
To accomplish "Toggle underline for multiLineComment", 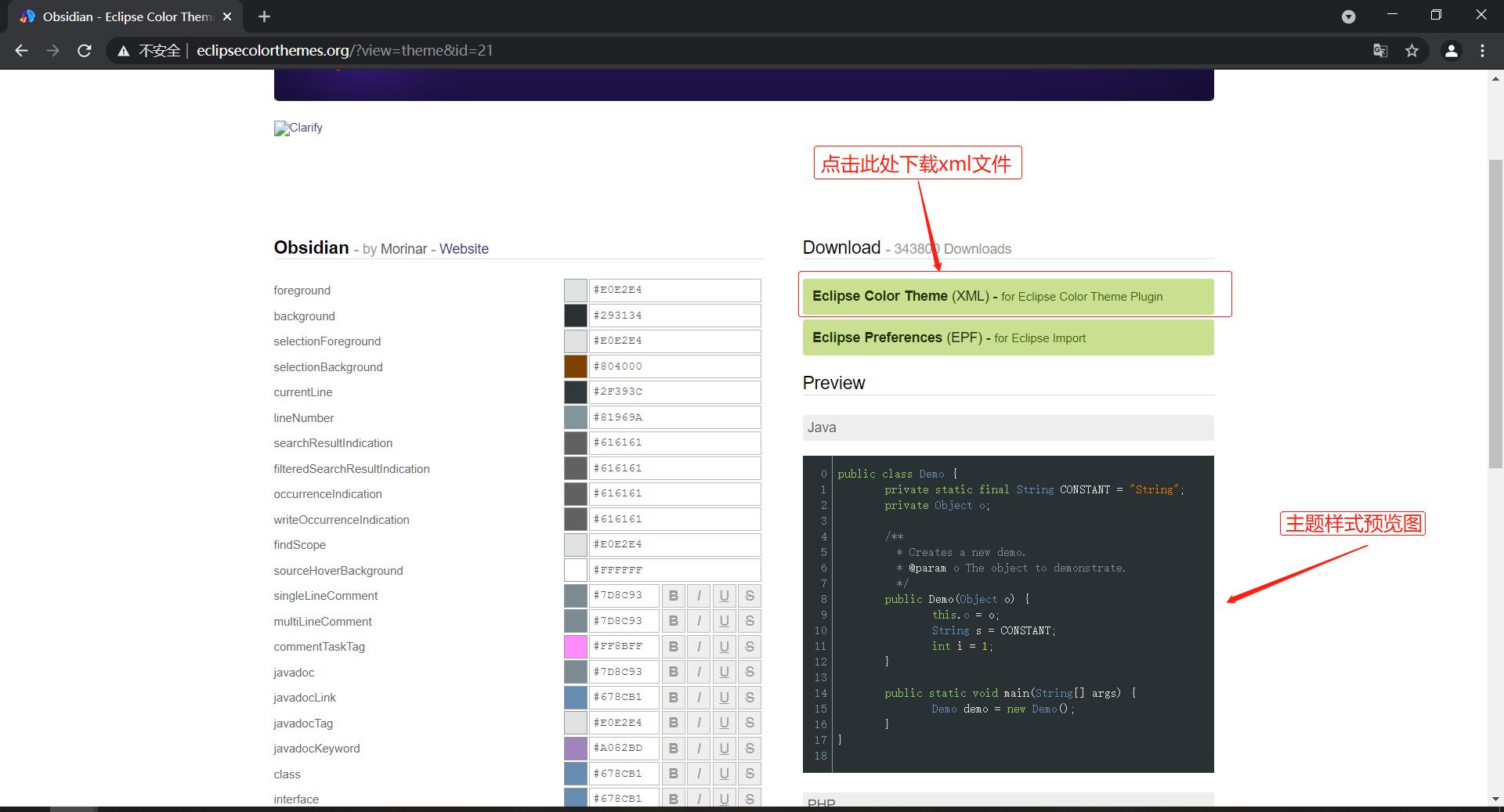I will click(x=724, y=622).
